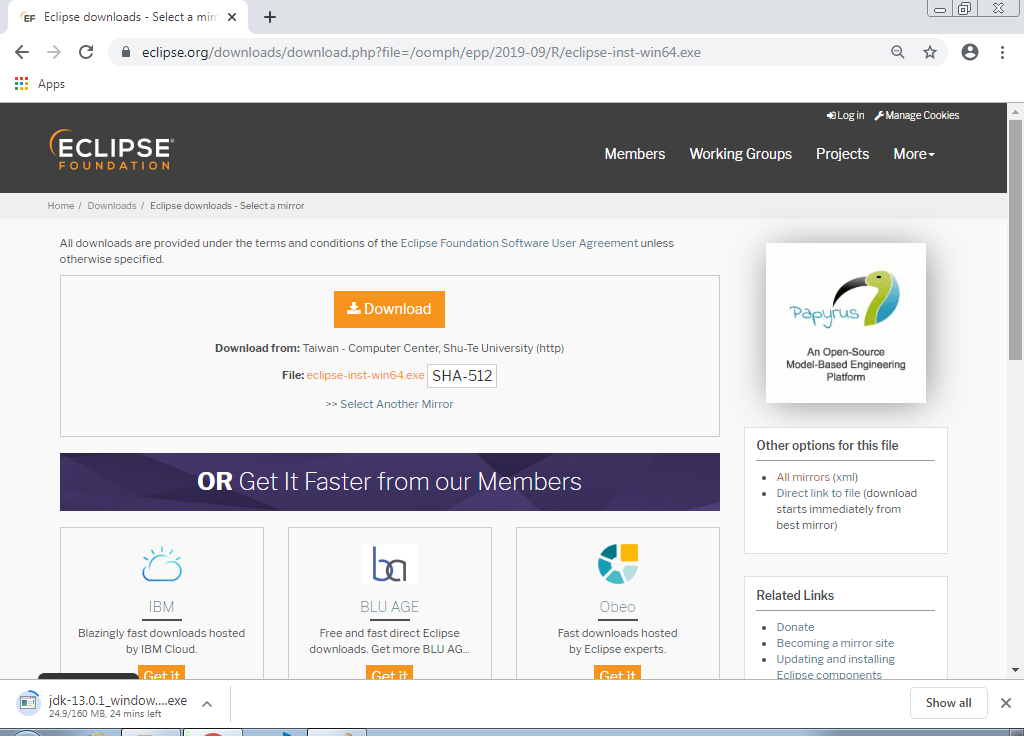Screen dimensions: 1024x736
Task: Click the Papyrus advertisement banner
Action: tap(846, 323)
